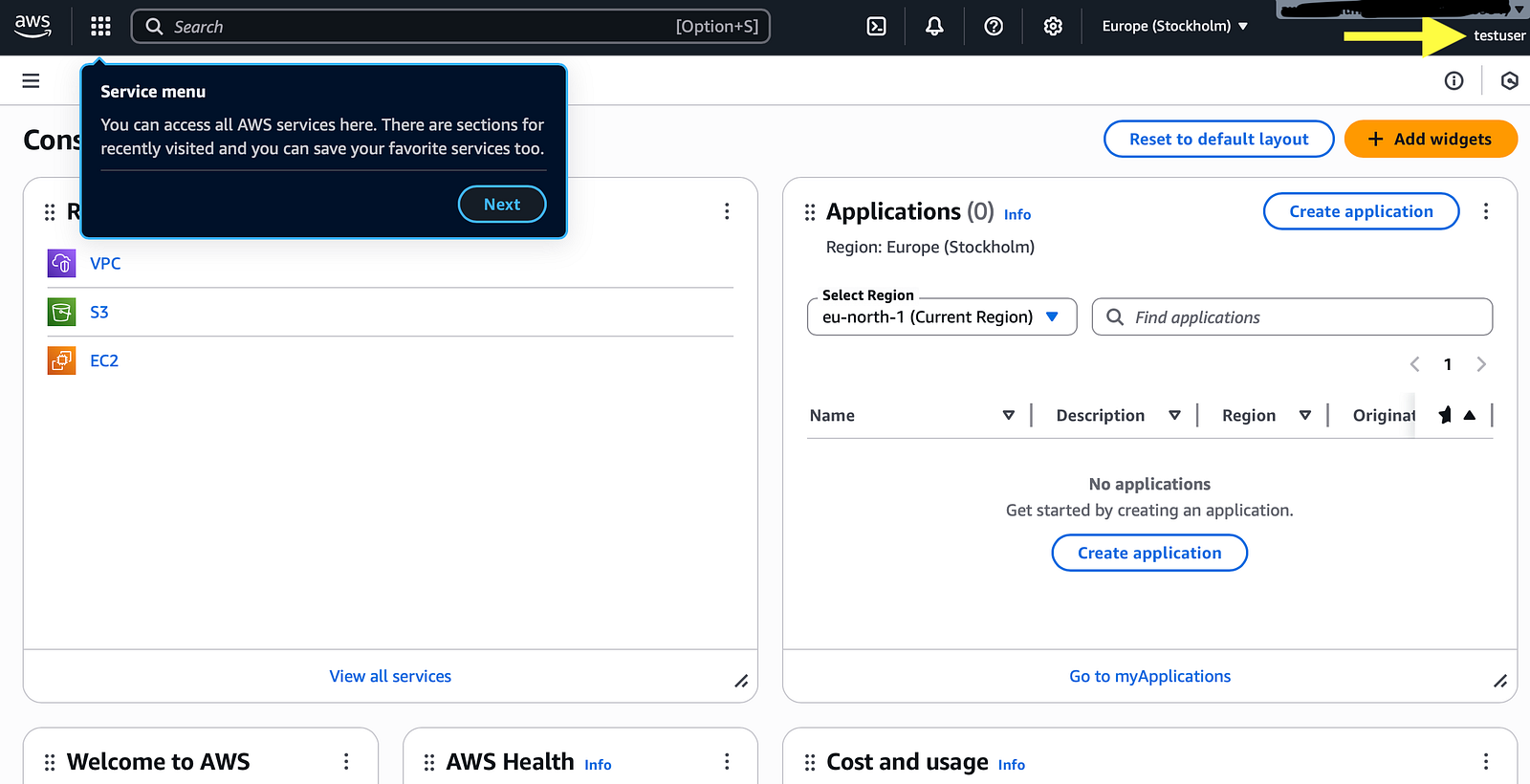This screenshot has height=784, width=1530.
Task: Open the settings gear in the top bar
Action: [1053, 26]
